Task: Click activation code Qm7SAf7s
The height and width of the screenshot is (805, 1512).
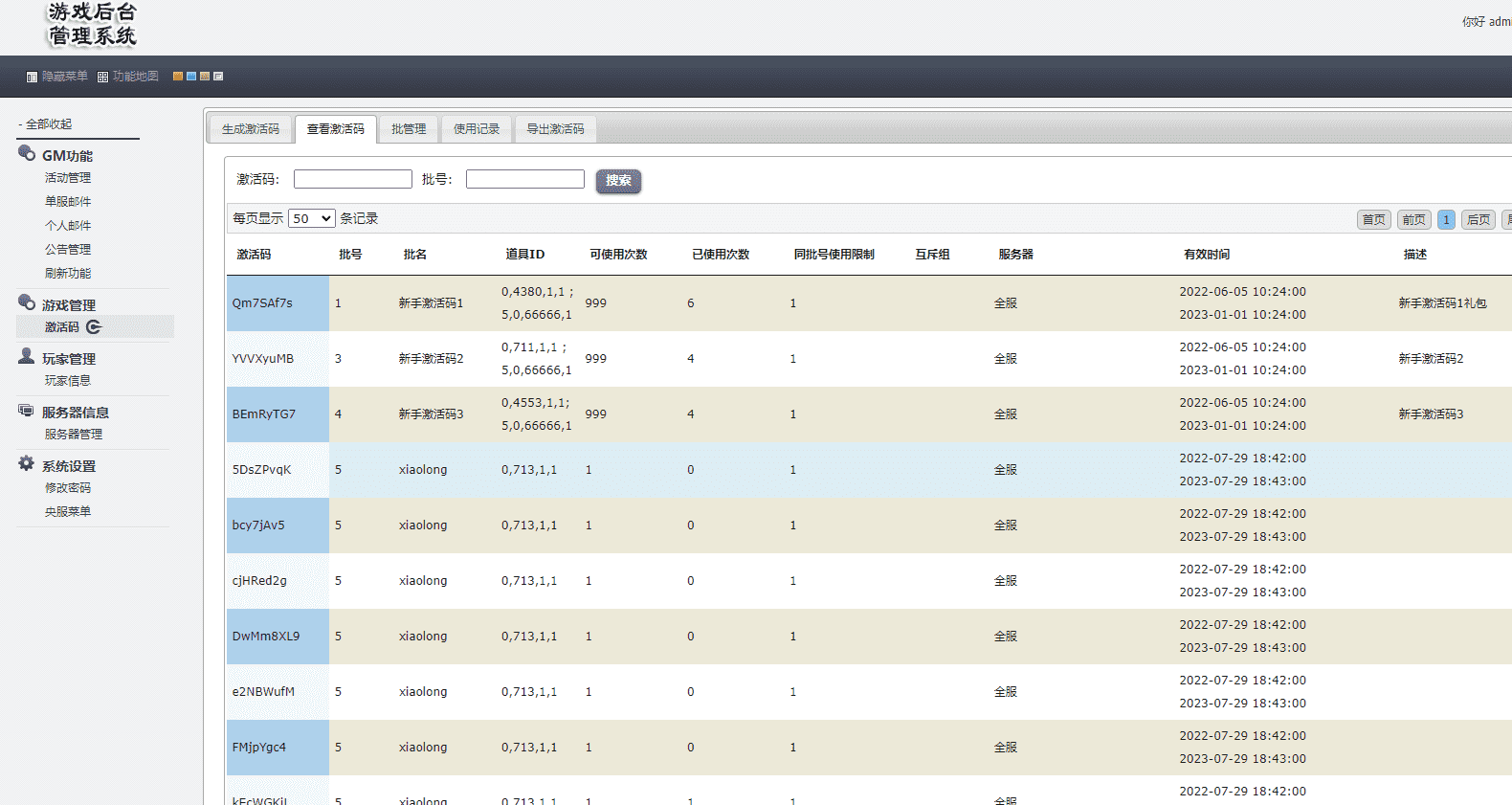Action: pos(262,303)
